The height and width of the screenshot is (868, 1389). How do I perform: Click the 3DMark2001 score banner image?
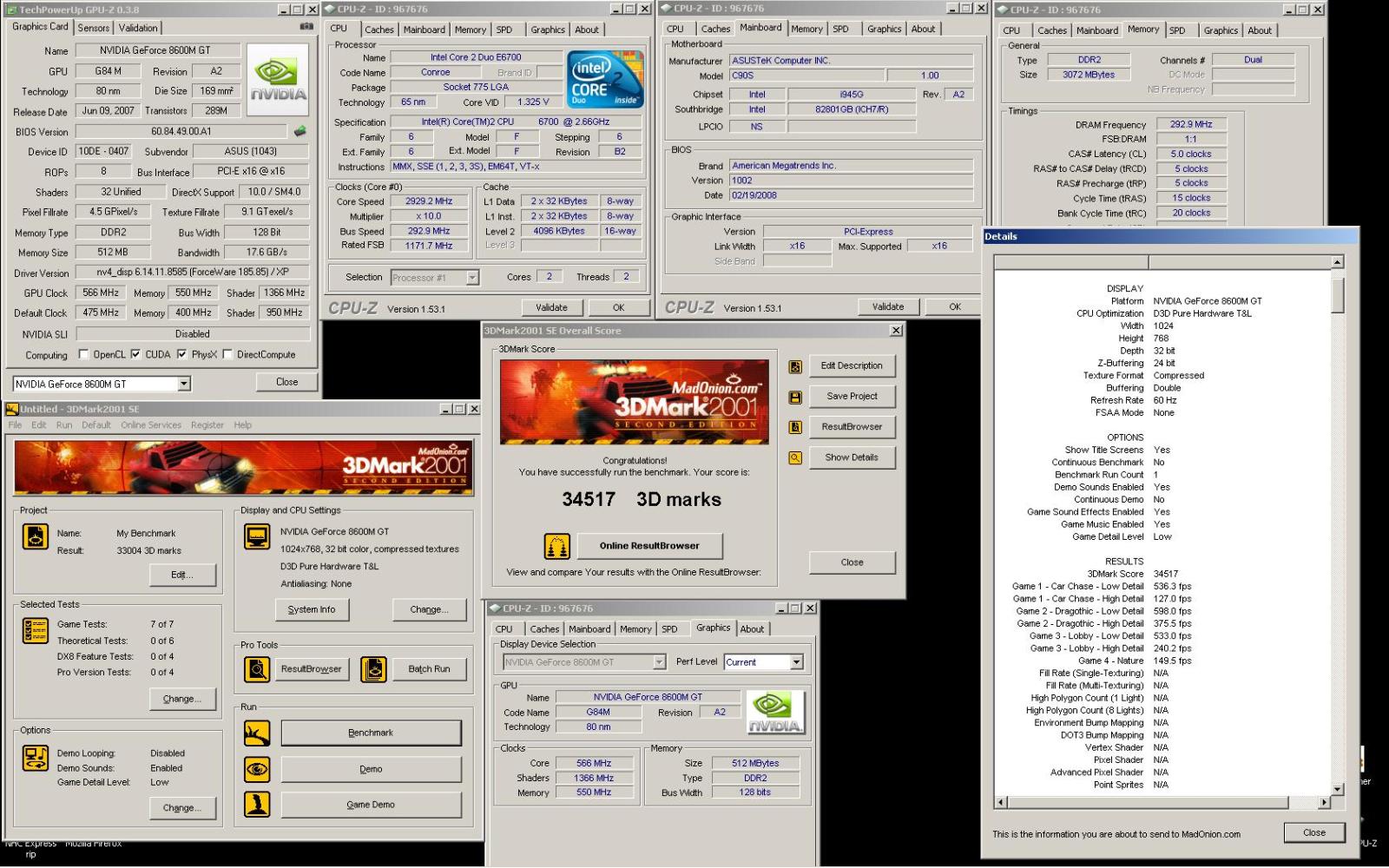(x=634, y=401)
